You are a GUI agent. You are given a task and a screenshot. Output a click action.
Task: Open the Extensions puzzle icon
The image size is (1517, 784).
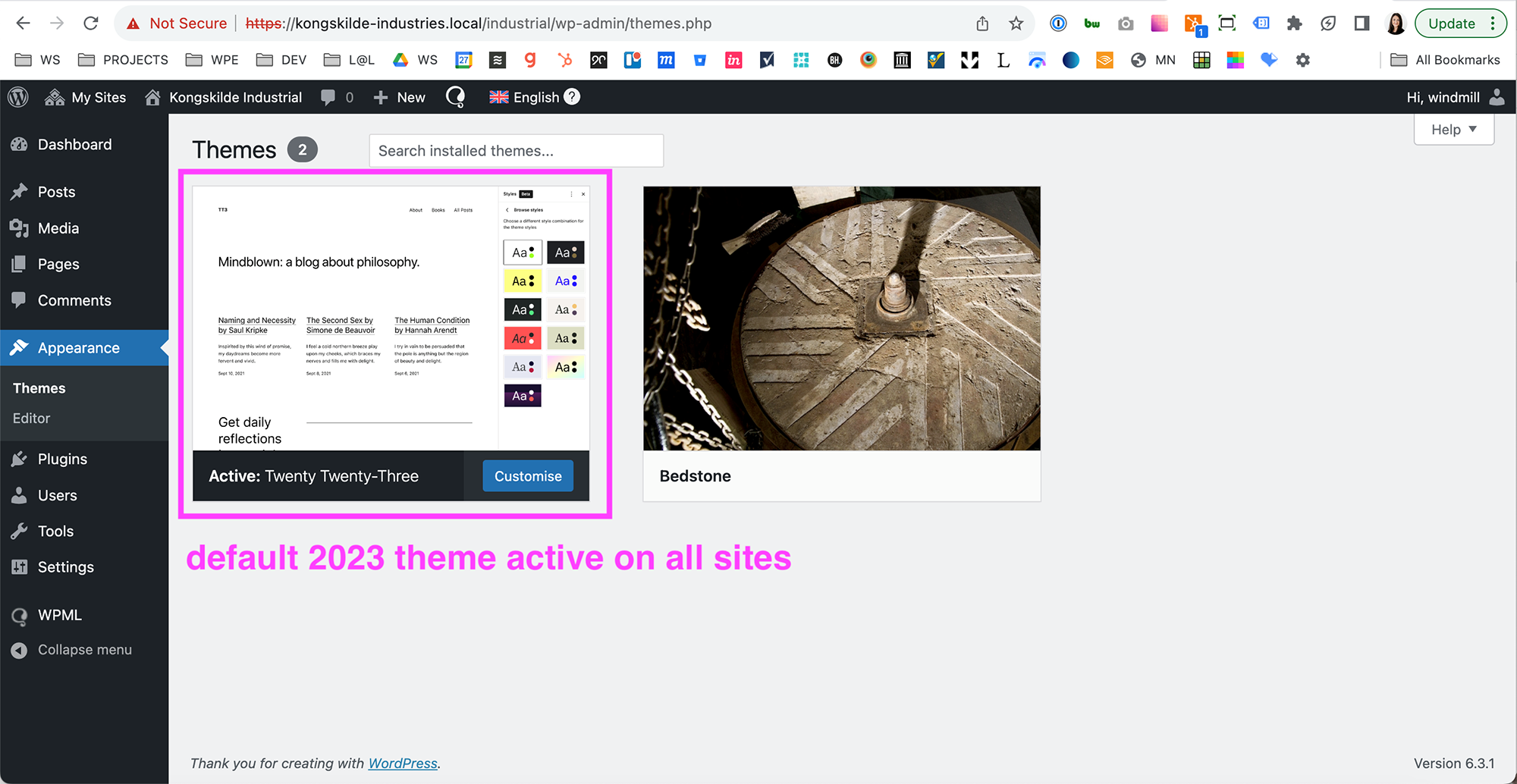1295,24
